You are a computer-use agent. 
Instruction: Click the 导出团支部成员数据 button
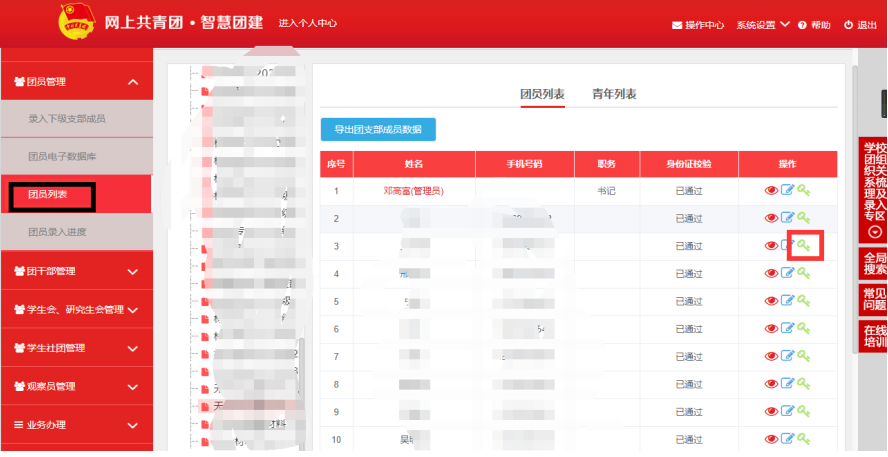tap(378, 129)
